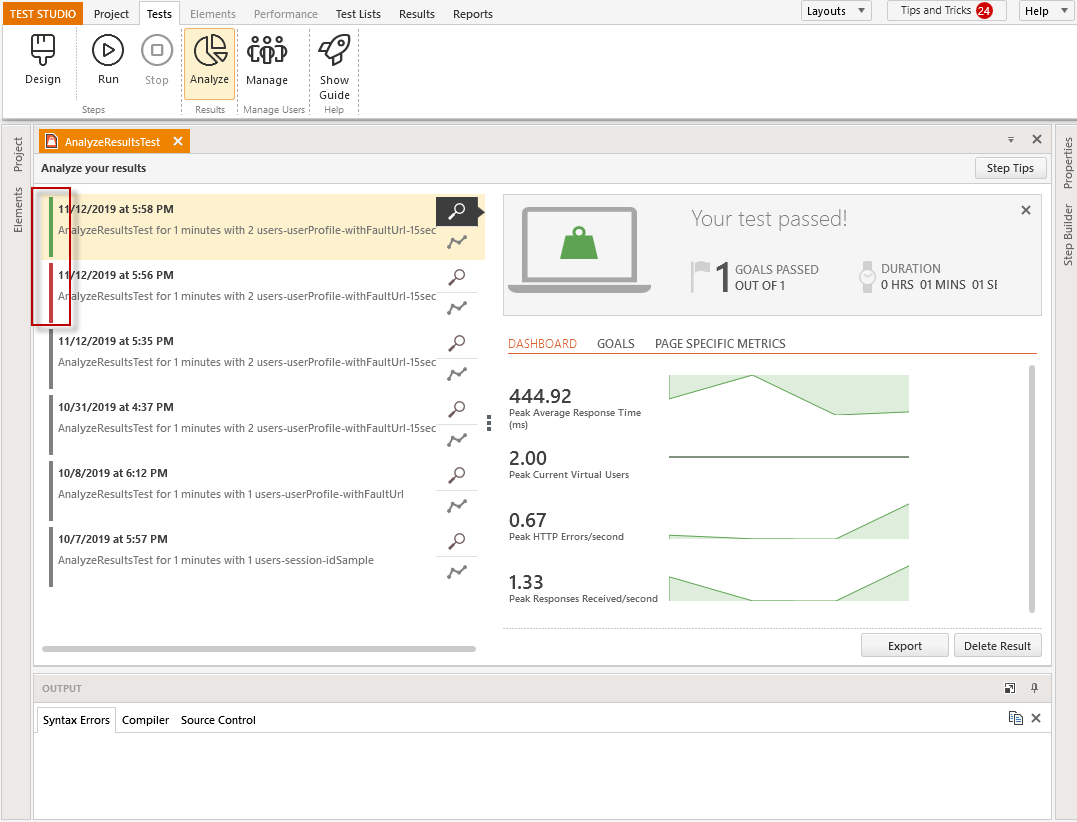Open the Source Control output tab

coord(218,720)
